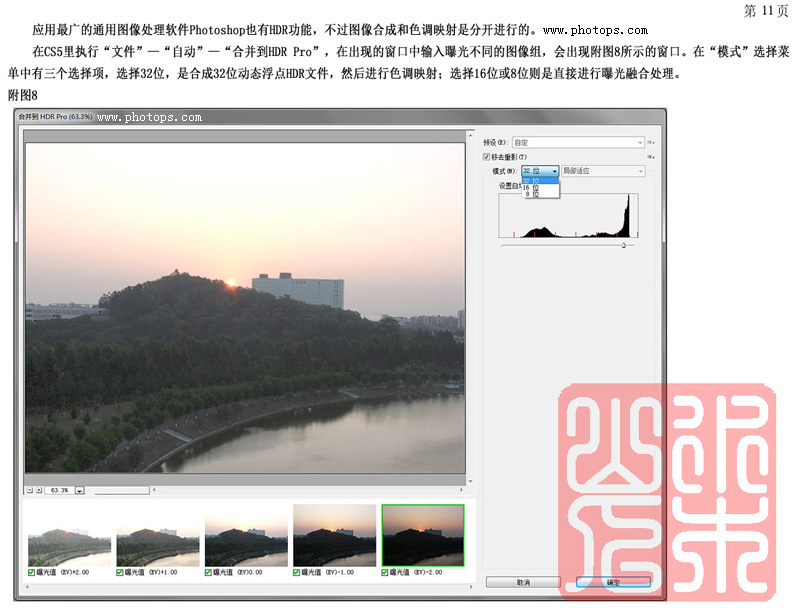Image resolution: width=798 pixels, height=608 pixels.
Task: Click the main sunset preview image
Action: pos(245,308)
